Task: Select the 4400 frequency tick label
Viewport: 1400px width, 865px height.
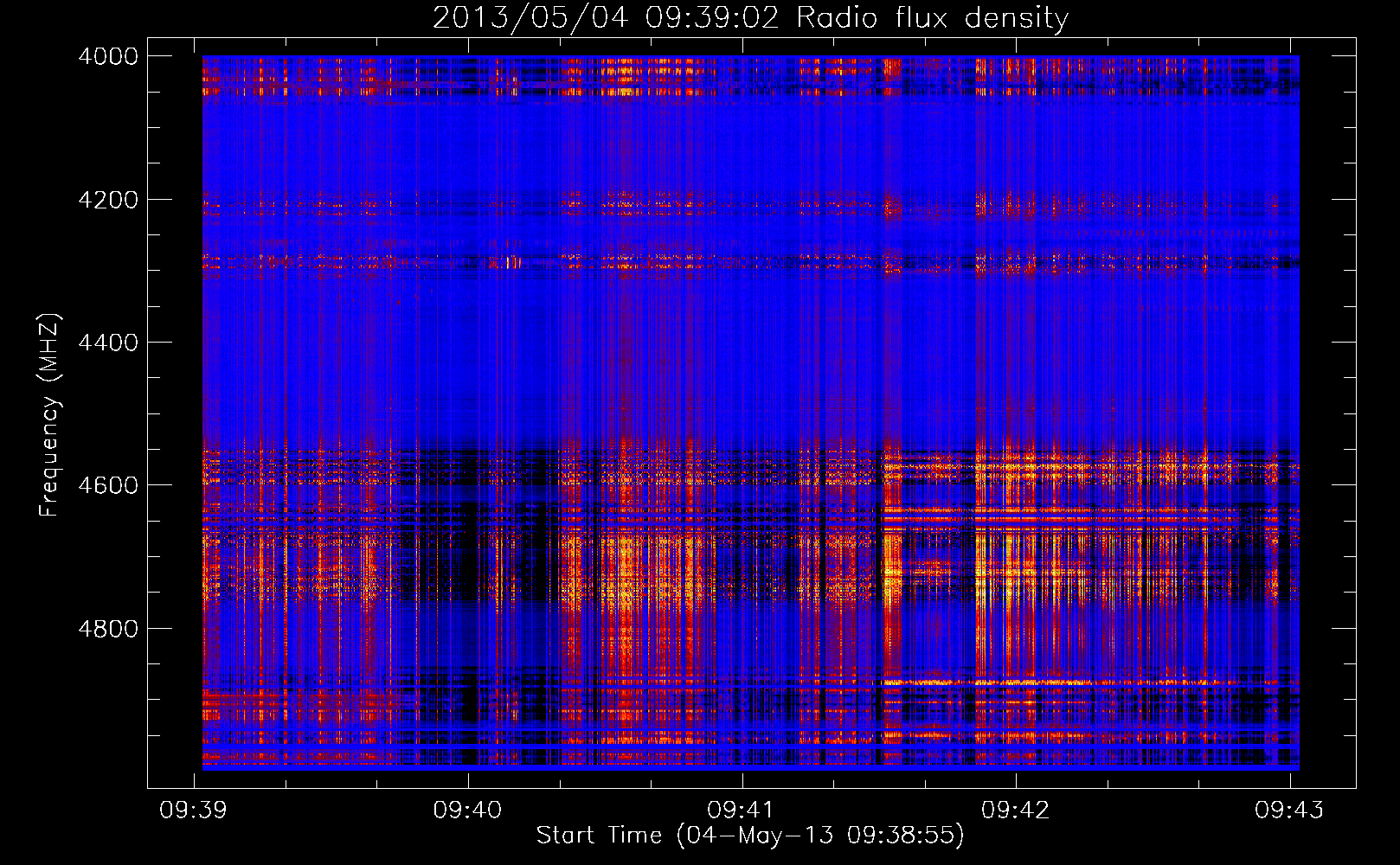Action: tap(108, 343)
